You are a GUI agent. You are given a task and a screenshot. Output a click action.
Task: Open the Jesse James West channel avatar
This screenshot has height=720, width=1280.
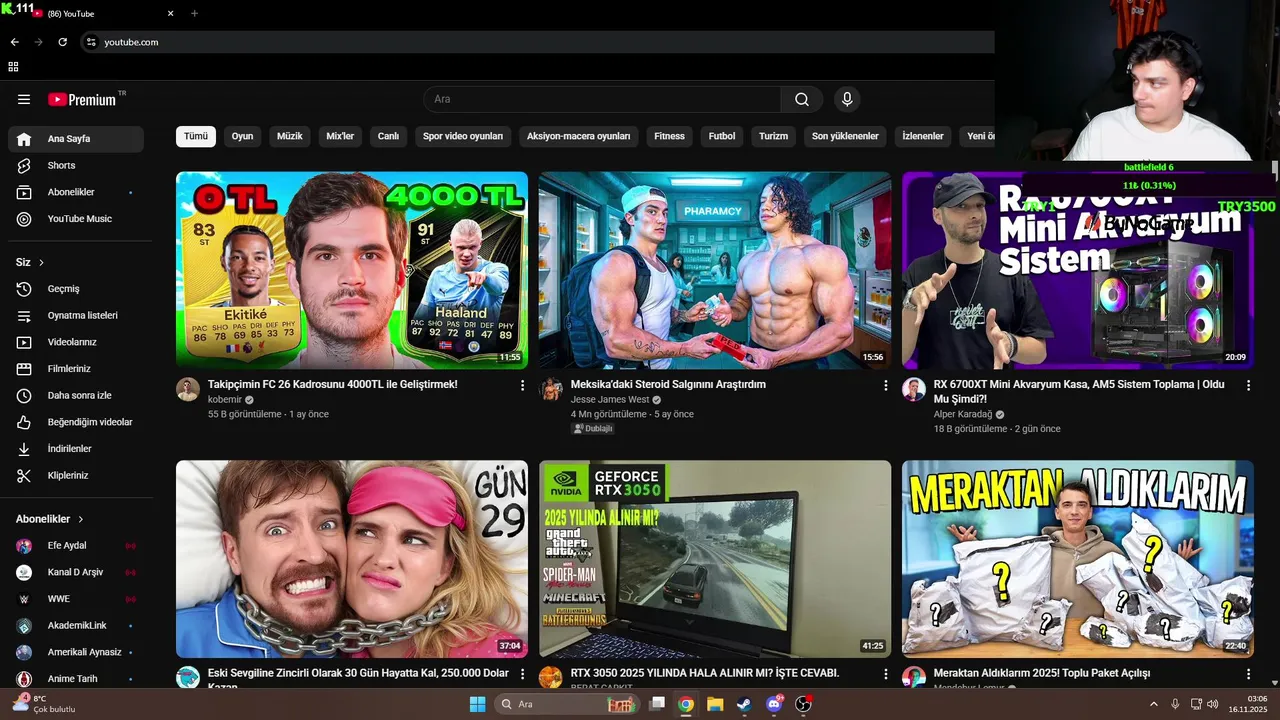pos(551,390)
